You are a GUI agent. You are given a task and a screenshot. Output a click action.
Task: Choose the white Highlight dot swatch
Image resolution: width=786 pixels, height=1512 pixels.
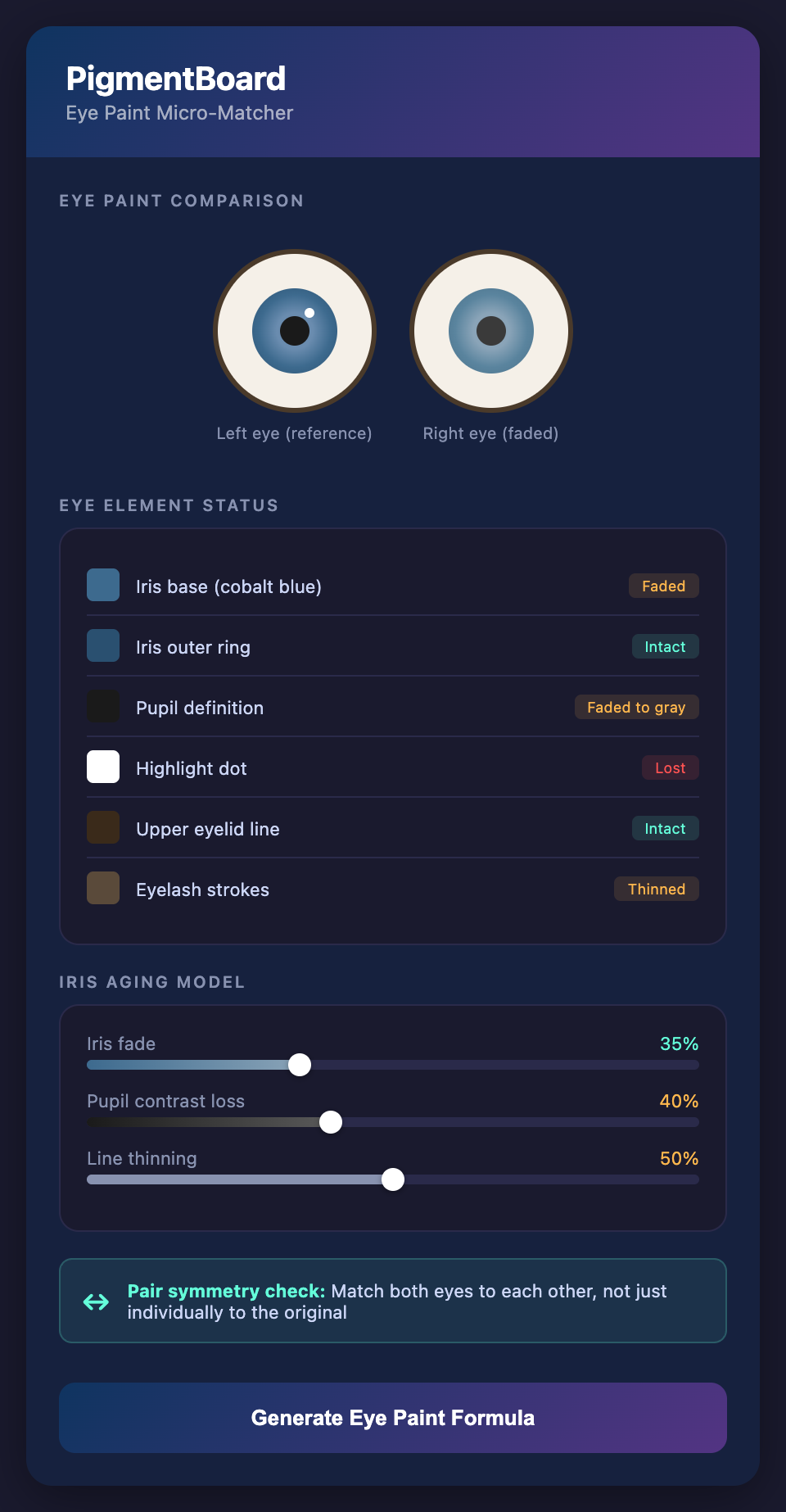(103, 767)
